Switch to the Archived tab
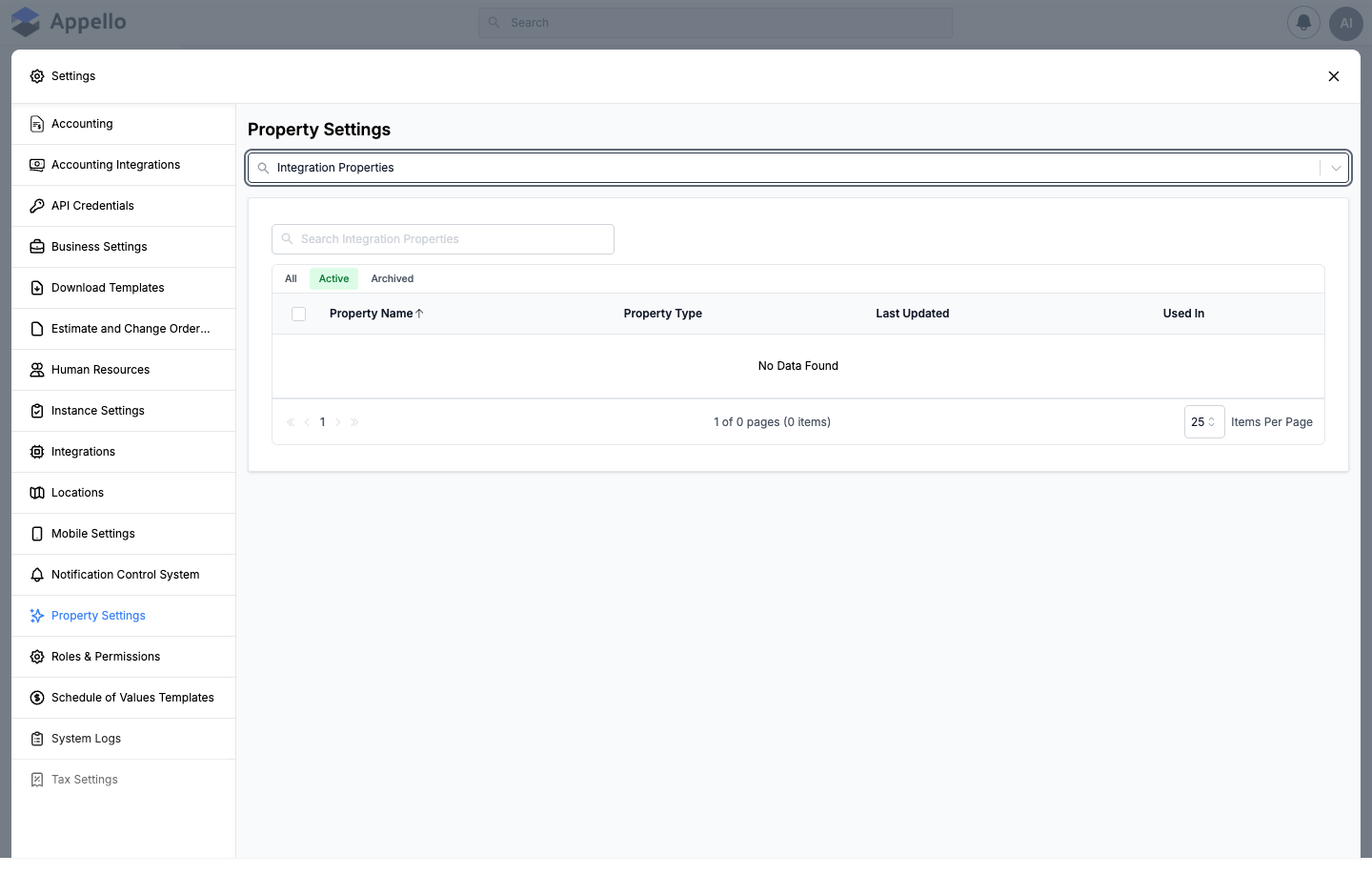The width and height of the screenshot is (1372, 875). (393, 279)
